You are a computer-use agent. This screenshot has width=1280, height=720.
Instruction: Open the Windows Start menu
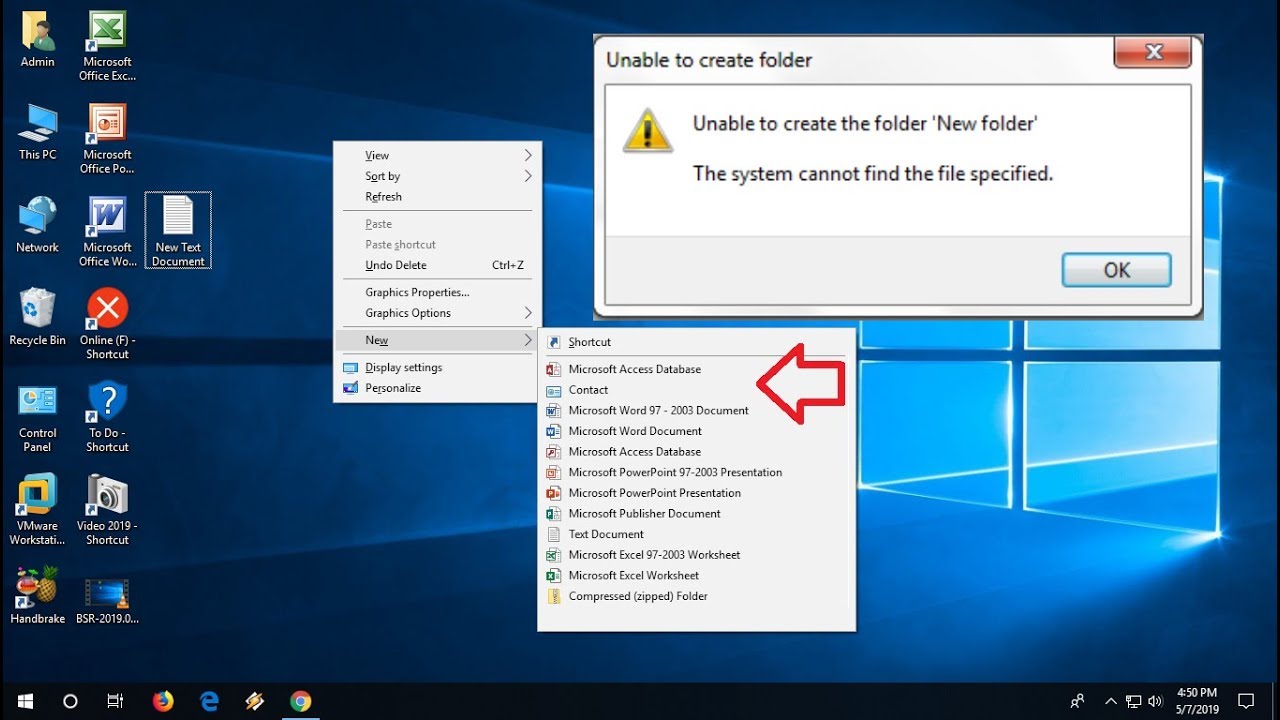point(25,701)
